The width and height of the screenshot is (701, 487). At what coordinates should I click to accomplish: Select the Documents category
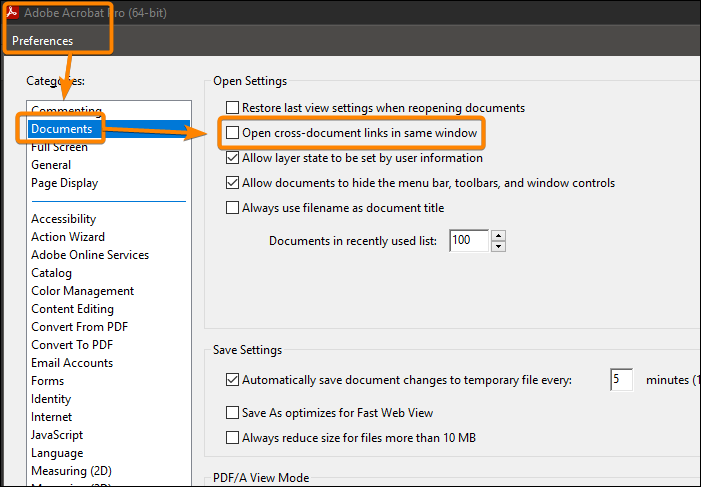tap(109, 129)
